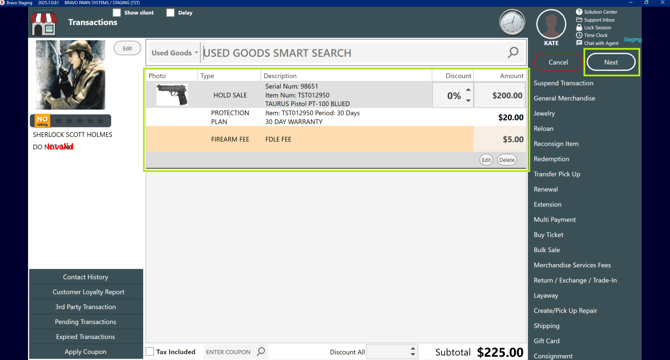Select Transfer Pick Up
Image resolution: width=670 pixels, height=360 pixels.
pos(557,174)
